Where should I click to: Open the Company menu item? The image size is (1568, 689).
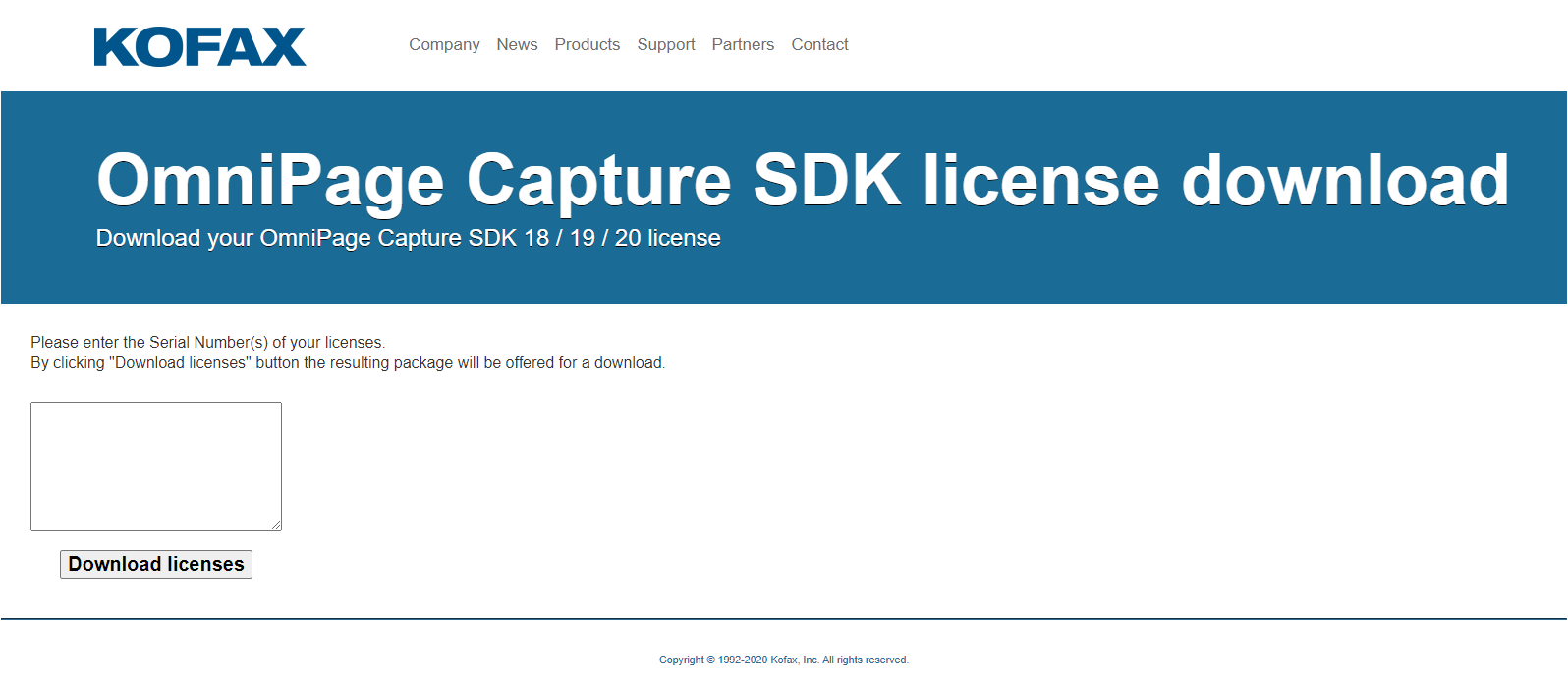444,44
